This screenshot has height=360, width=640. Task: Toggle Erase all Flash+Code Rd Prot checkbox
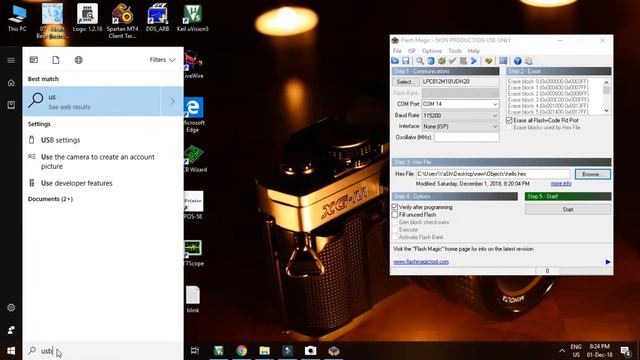(509, 120)
